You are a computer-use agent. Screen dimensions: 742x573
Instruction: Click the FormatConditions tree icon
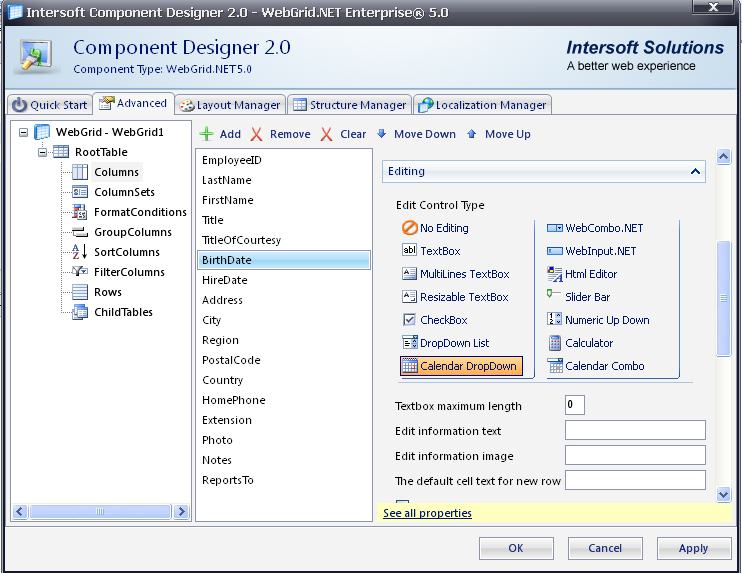pos(80,212)
